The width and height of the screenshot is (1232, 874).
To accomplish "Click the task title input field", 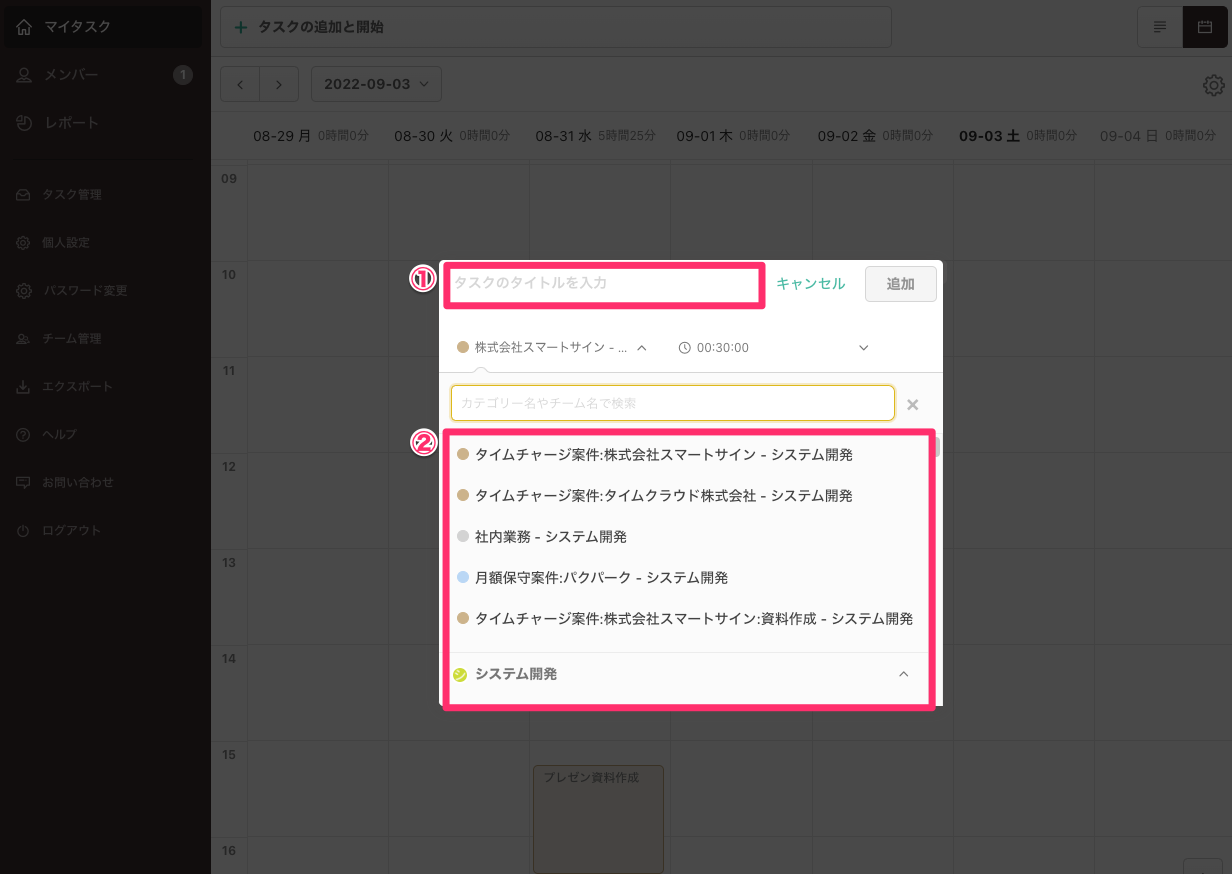I will tap(605, 284).
